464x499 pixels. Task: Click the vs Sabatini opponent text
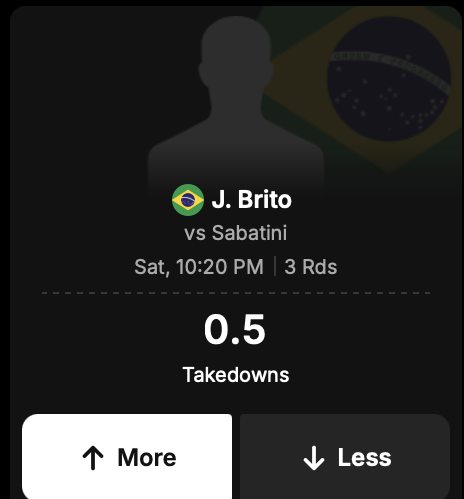236,233
